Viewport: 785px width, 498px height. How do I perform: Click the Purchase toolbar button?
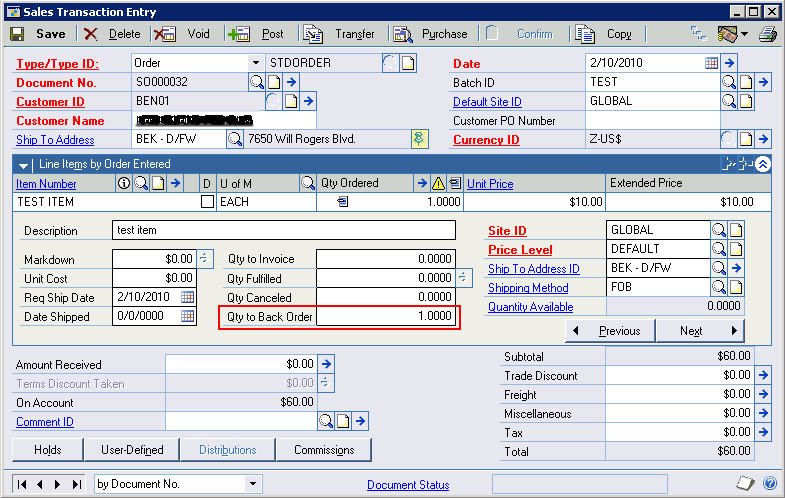(x=431, y=34)
